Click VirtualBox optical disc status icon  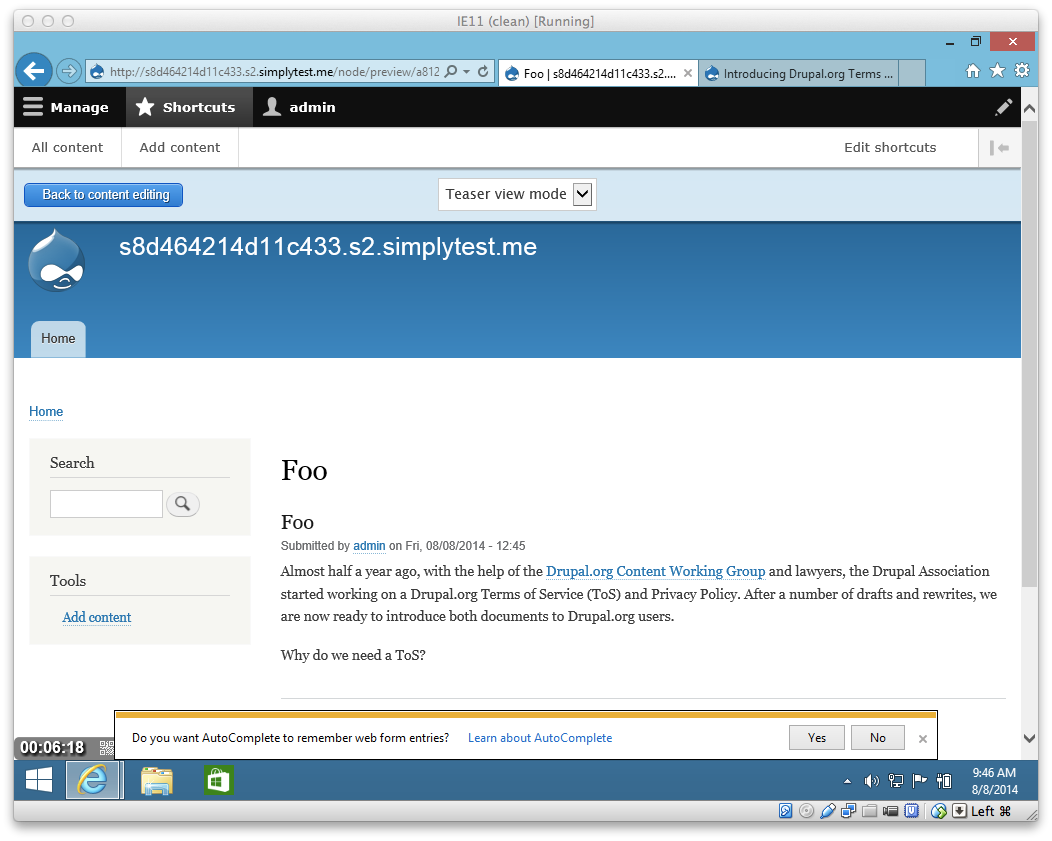[x=806, y=811]
